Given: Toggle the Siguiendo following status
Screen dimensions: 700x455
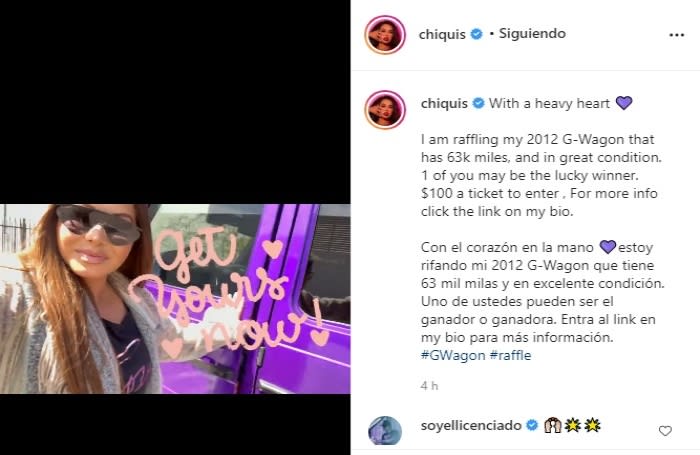Looking at the screenshot, I should (532, 33).
